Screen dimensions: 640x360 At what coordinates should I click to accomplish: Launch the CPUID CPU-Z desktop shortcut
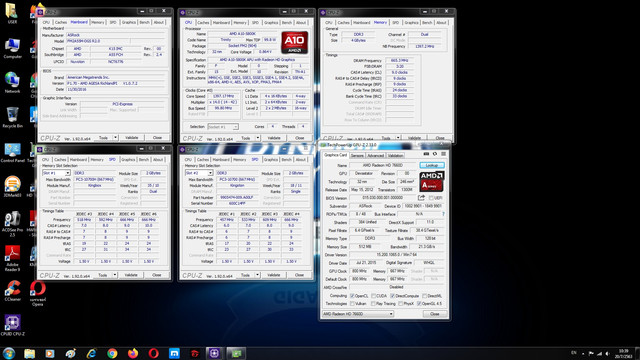tap(12, 325)
